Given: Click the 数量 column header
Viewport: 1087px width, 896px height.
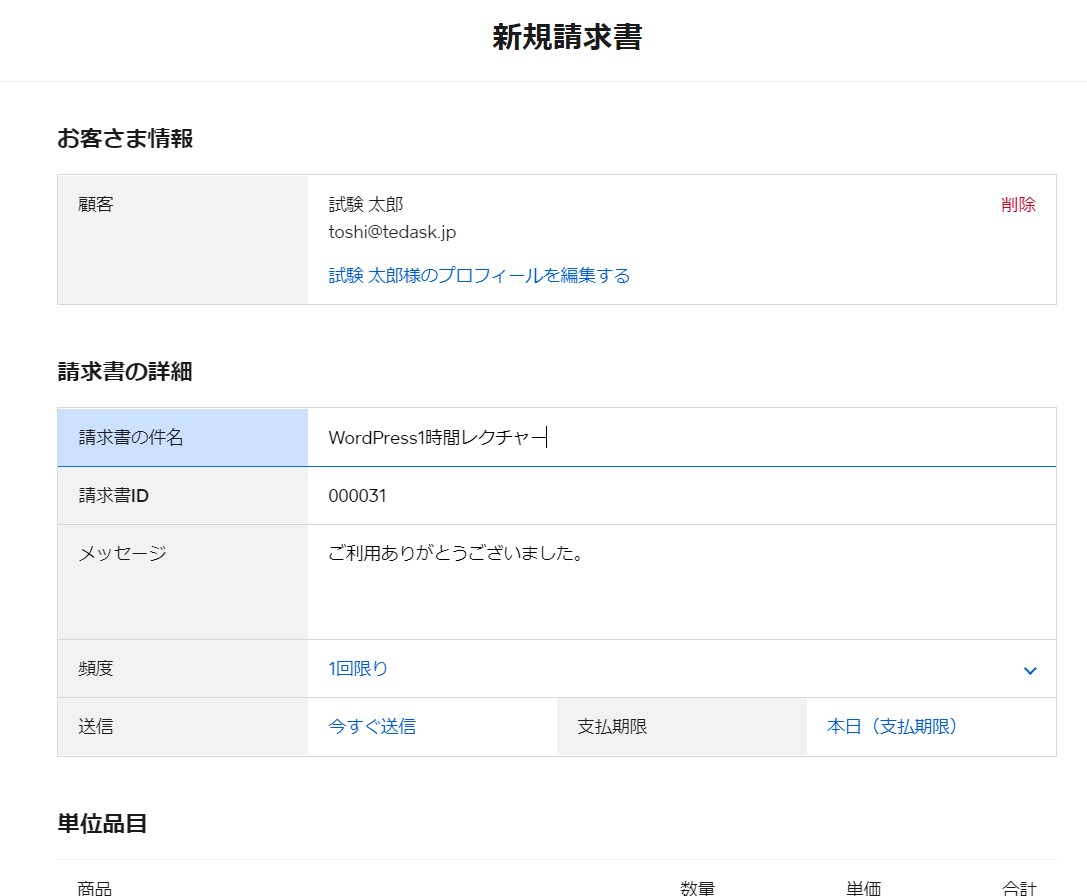Looking at the screenshot, I should tap(696, 888).
